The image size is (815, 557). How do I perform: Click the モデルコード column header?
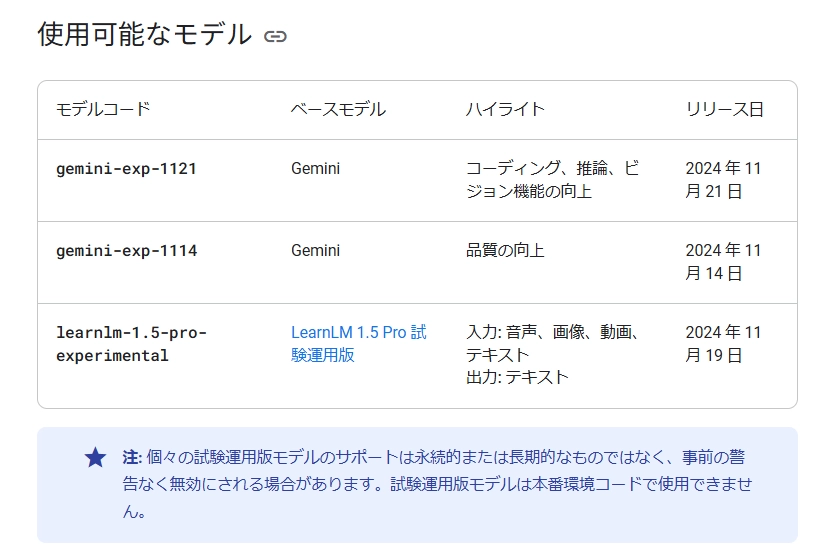tap(103, 110)
